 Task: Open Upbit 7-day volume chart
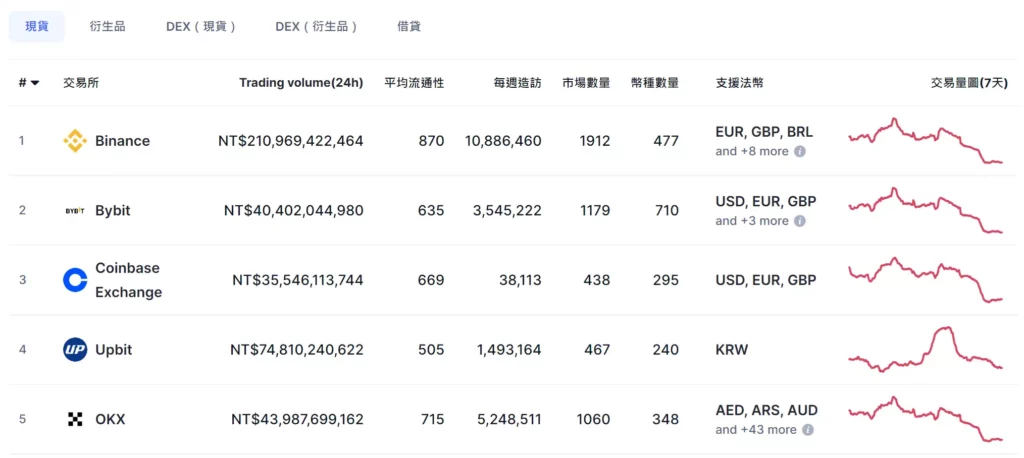925,349
